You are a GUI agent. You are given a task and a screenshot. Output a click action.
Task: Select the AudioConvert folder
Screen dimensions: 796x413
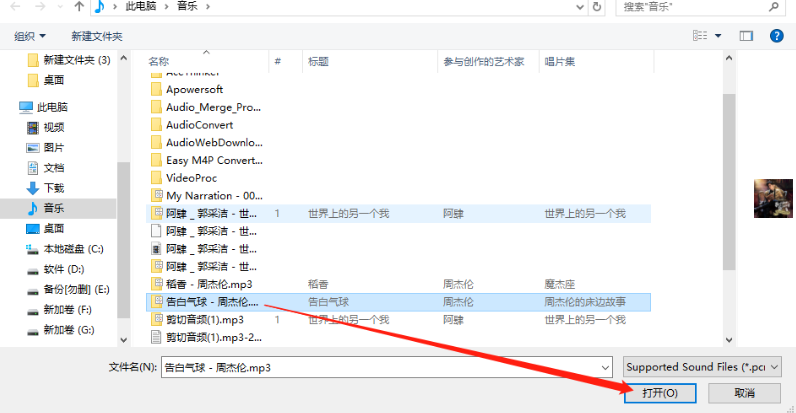pyautogui.click(x=192, y=125)
